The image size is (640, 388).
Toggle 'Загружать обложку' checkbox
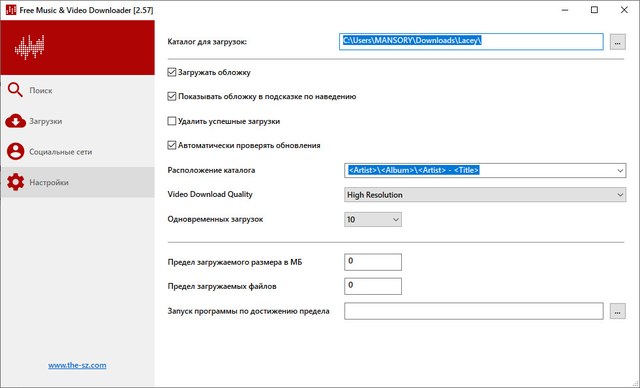click(172, 72)
